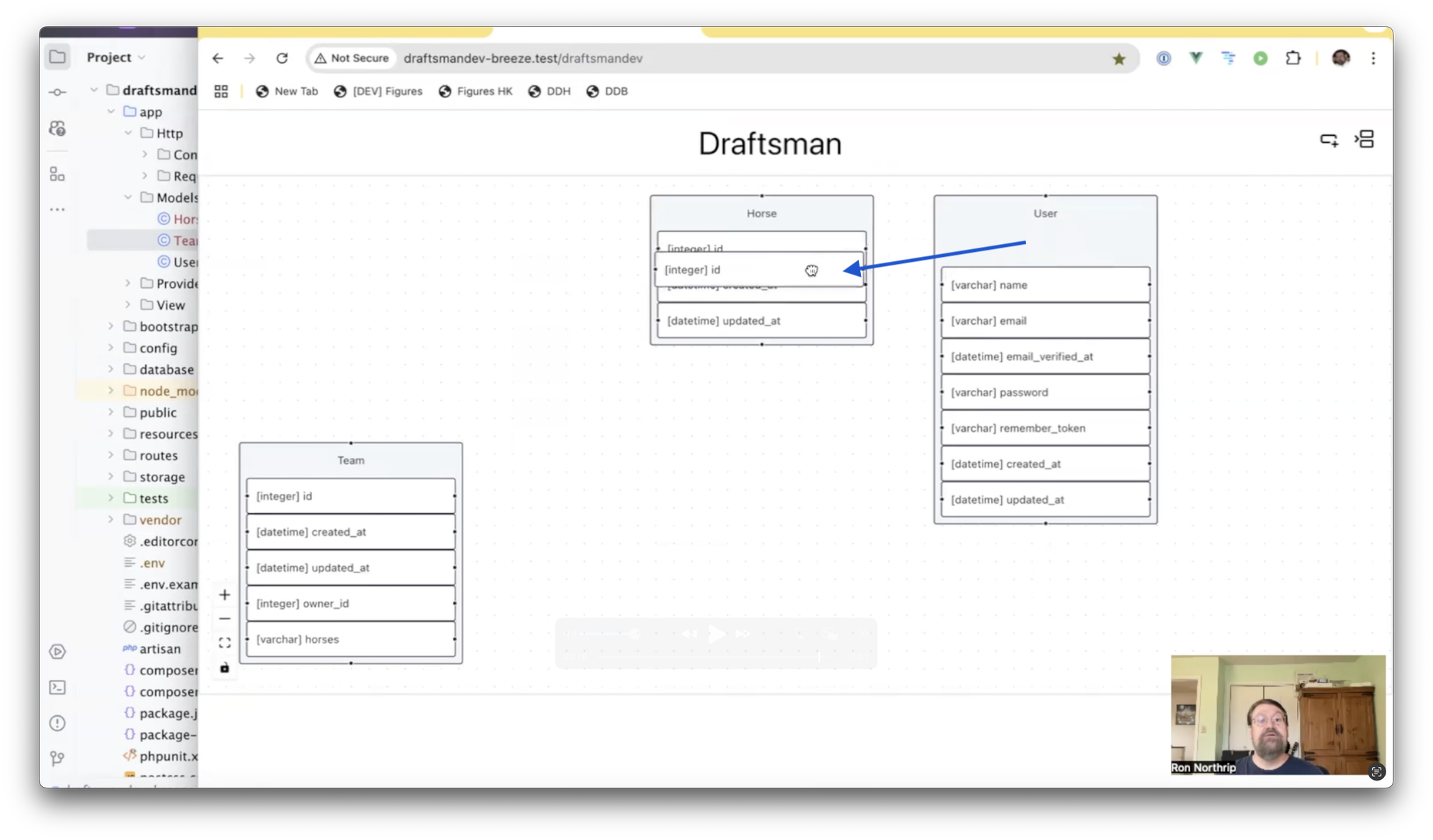Click the add new table icon
The height and width of the screenshot is (840, 1433).
pyautogui.click(x=1328, y=139)
